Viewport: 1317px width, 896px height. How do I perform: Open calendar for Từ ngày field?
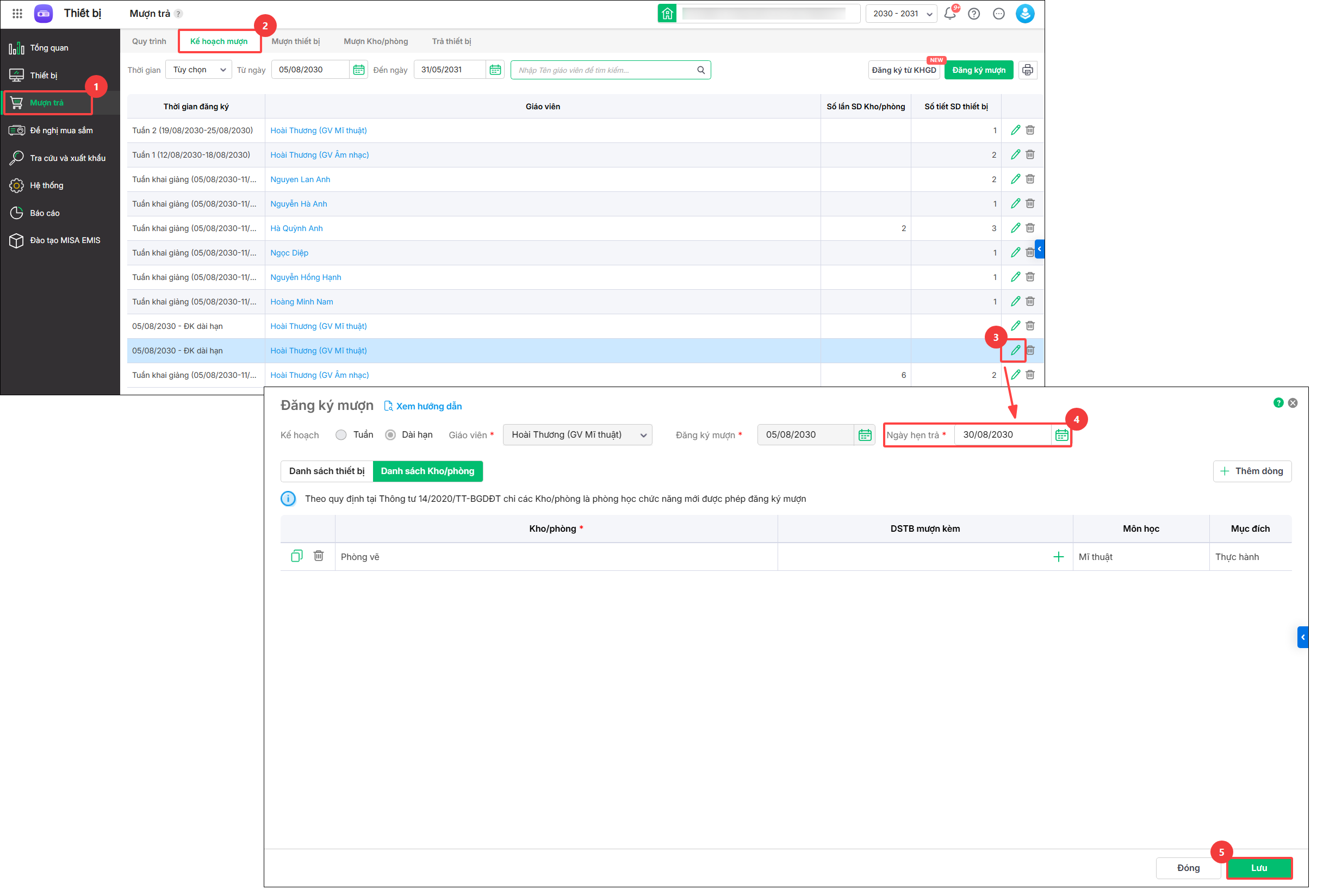point(359,70)
